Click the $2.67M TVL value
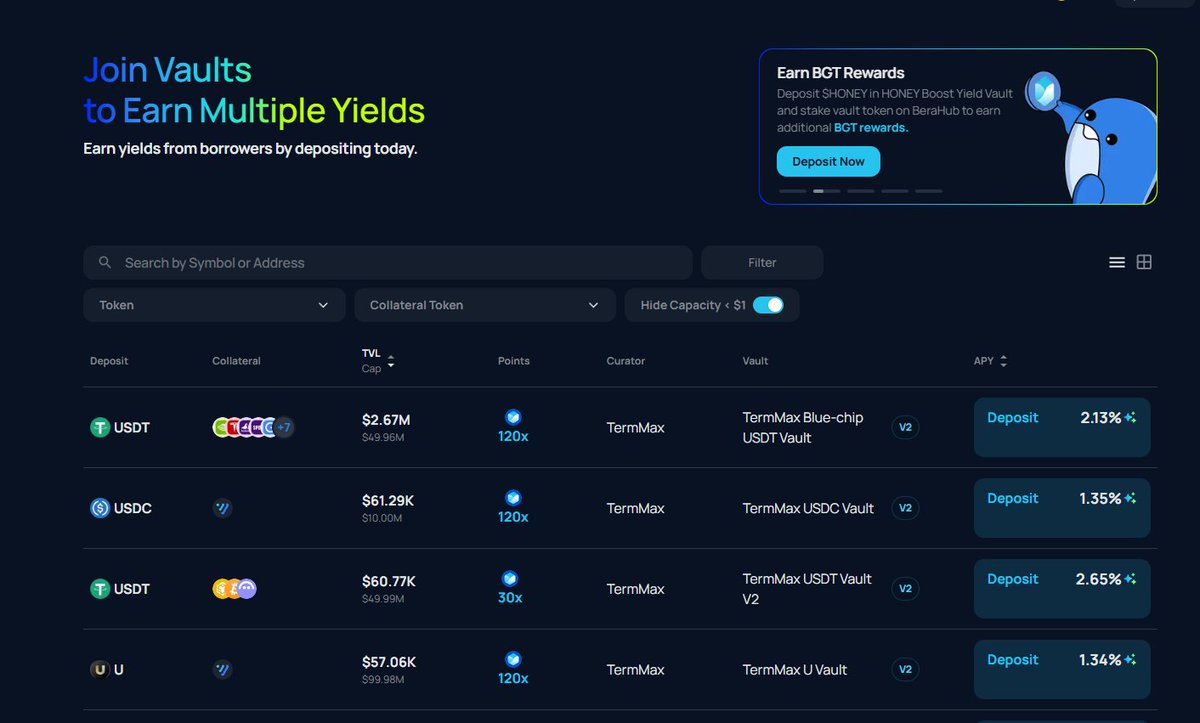Image resolution: width=1200 pixels, height=723 pixels. [387, 420]
